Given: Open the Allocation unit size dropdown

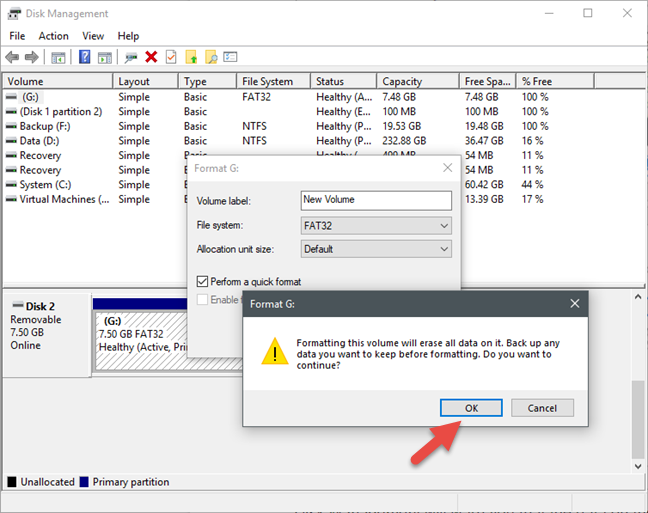Looking at the screenshot, I should pos(376,249).
